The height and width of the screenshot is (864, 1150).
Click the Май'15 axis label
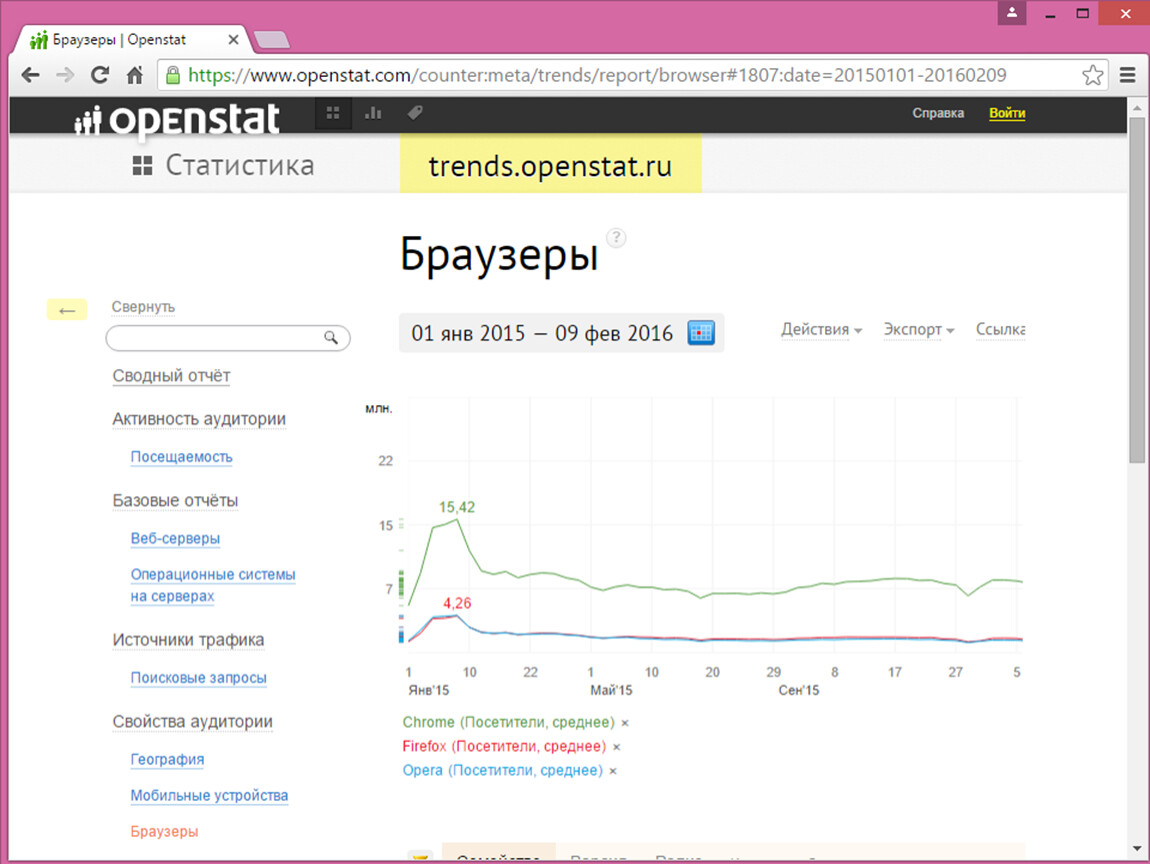(611, 691)
